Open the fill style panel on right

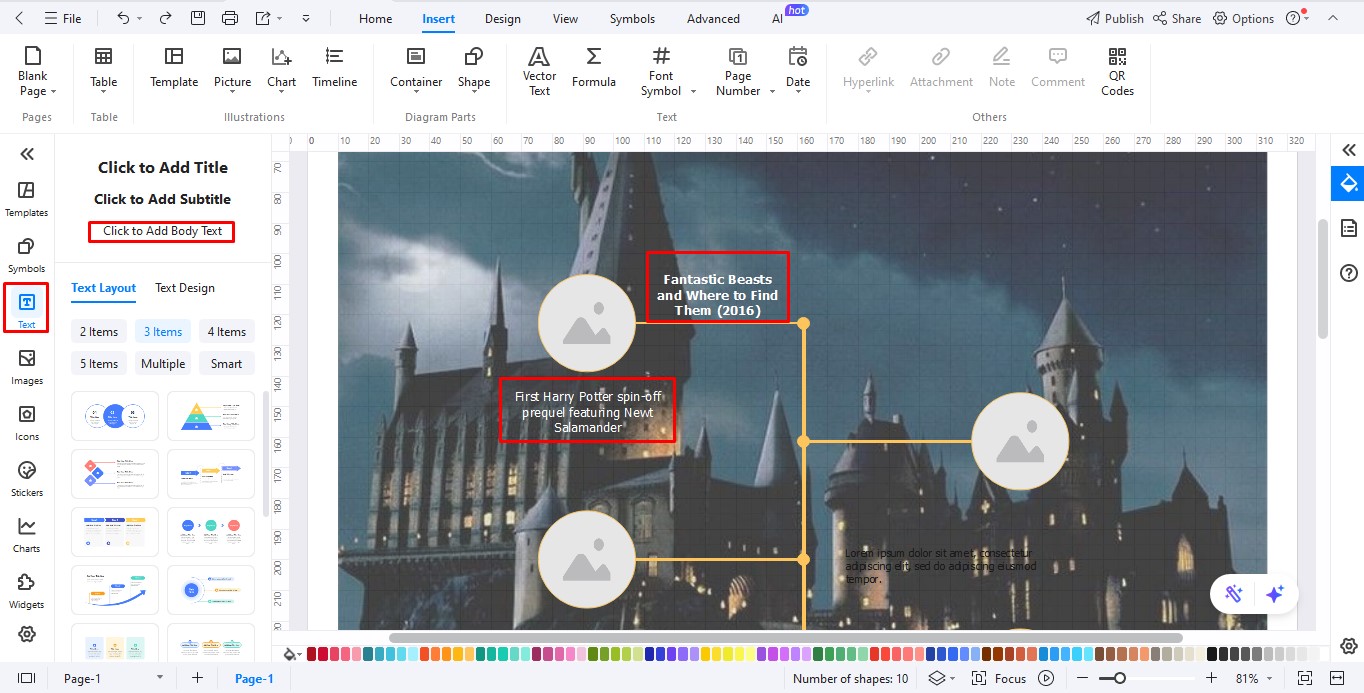[1348, 183]
